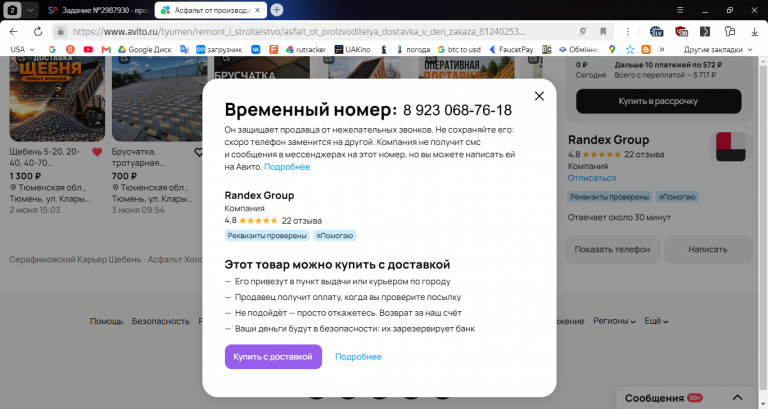Open the Yandex bookmark icon

[70, 49]
